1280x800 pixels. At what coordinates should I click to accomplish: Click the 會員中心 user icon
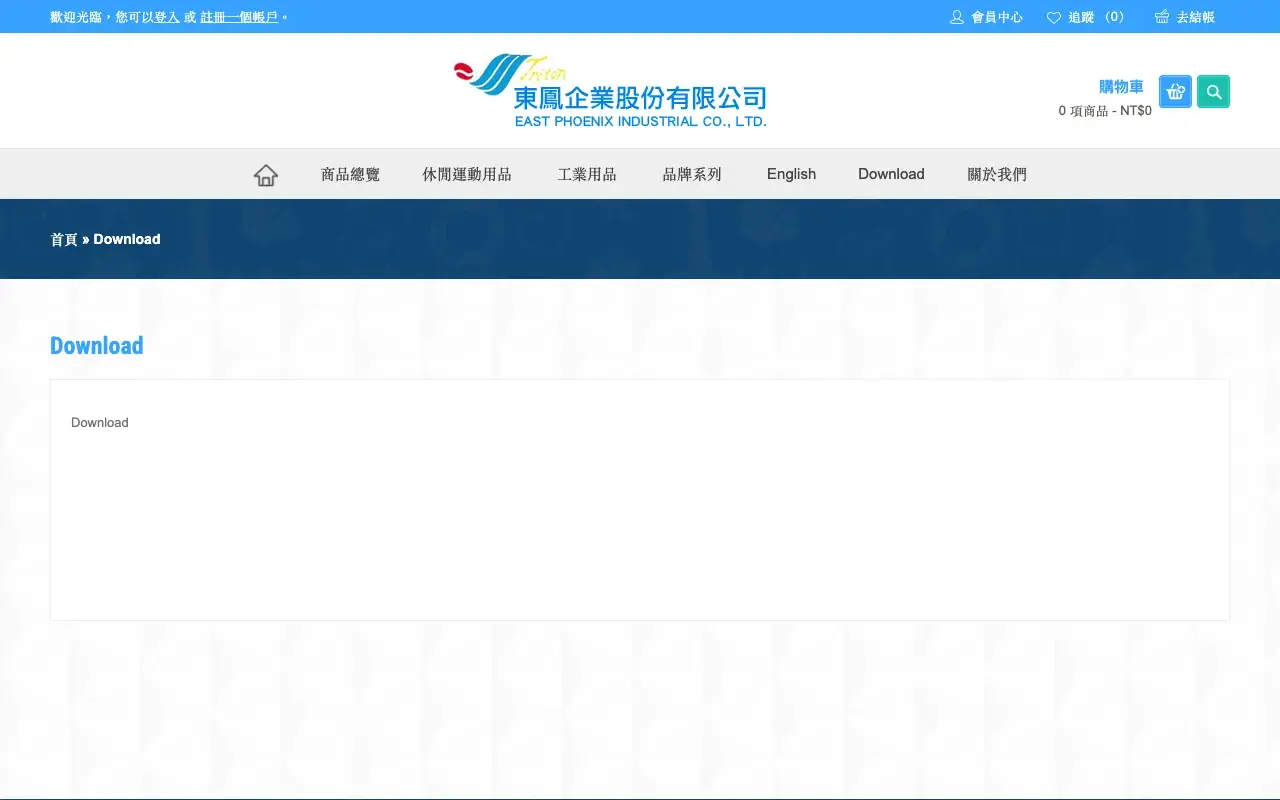pos(957,17)
